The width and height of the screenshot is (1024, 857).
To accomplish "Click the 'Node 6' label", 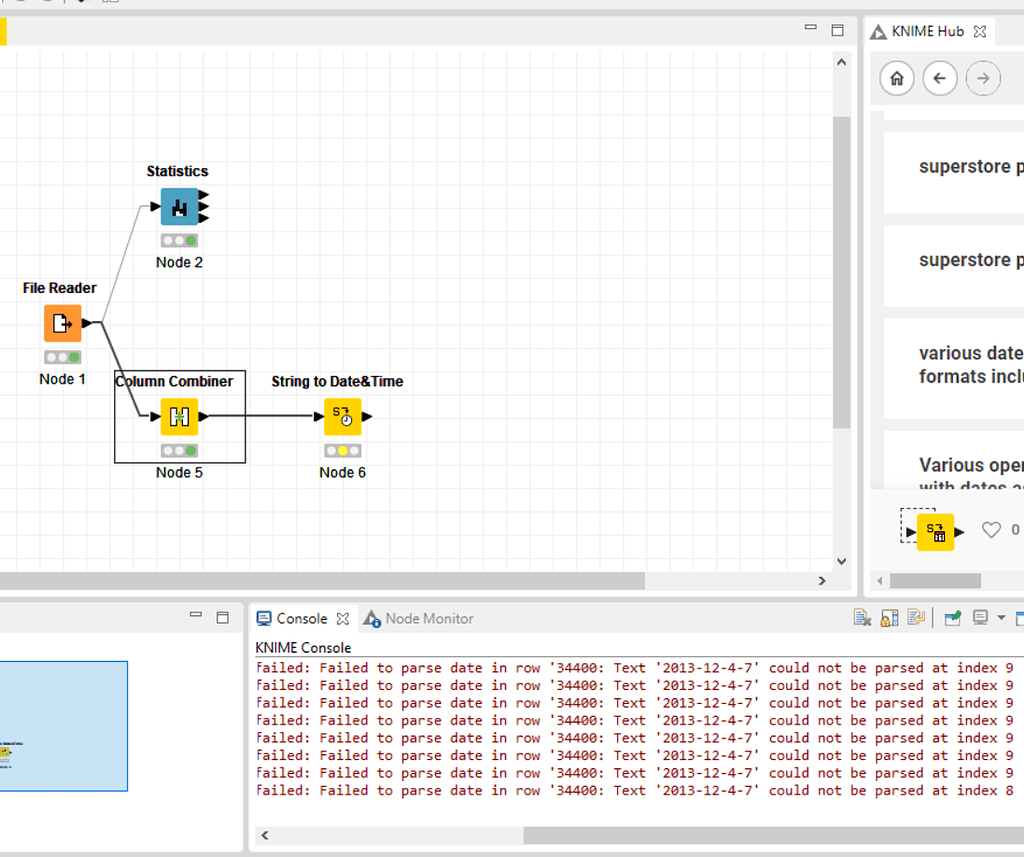I will 342,472.
